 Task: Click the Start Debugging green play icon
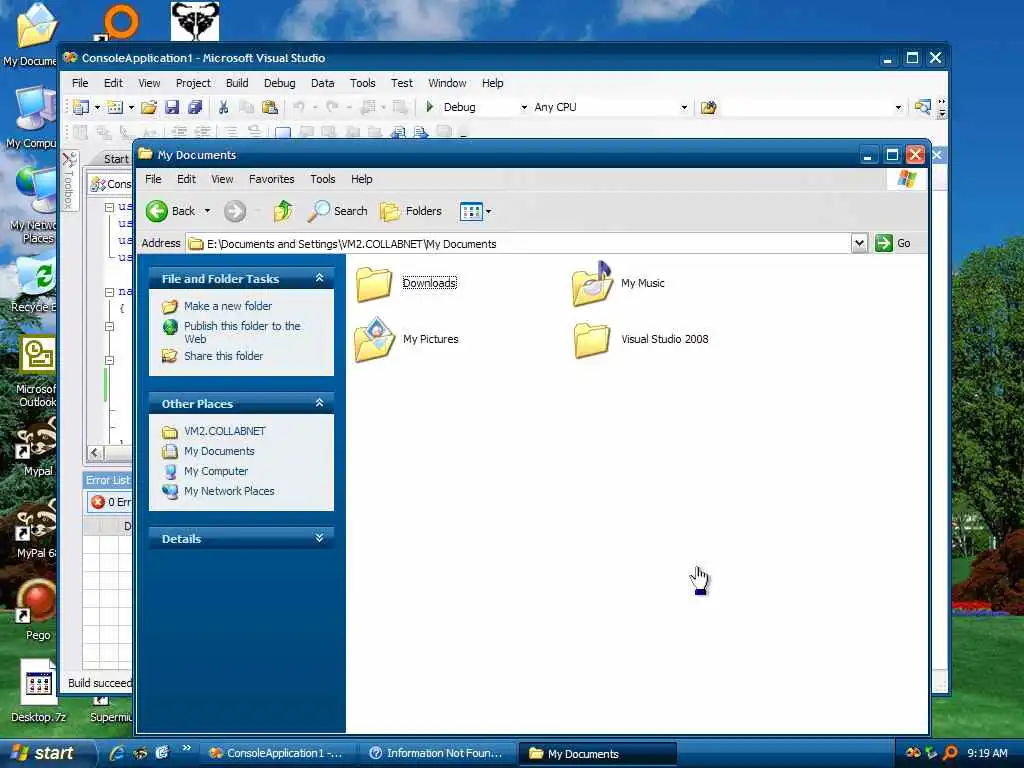430,106
